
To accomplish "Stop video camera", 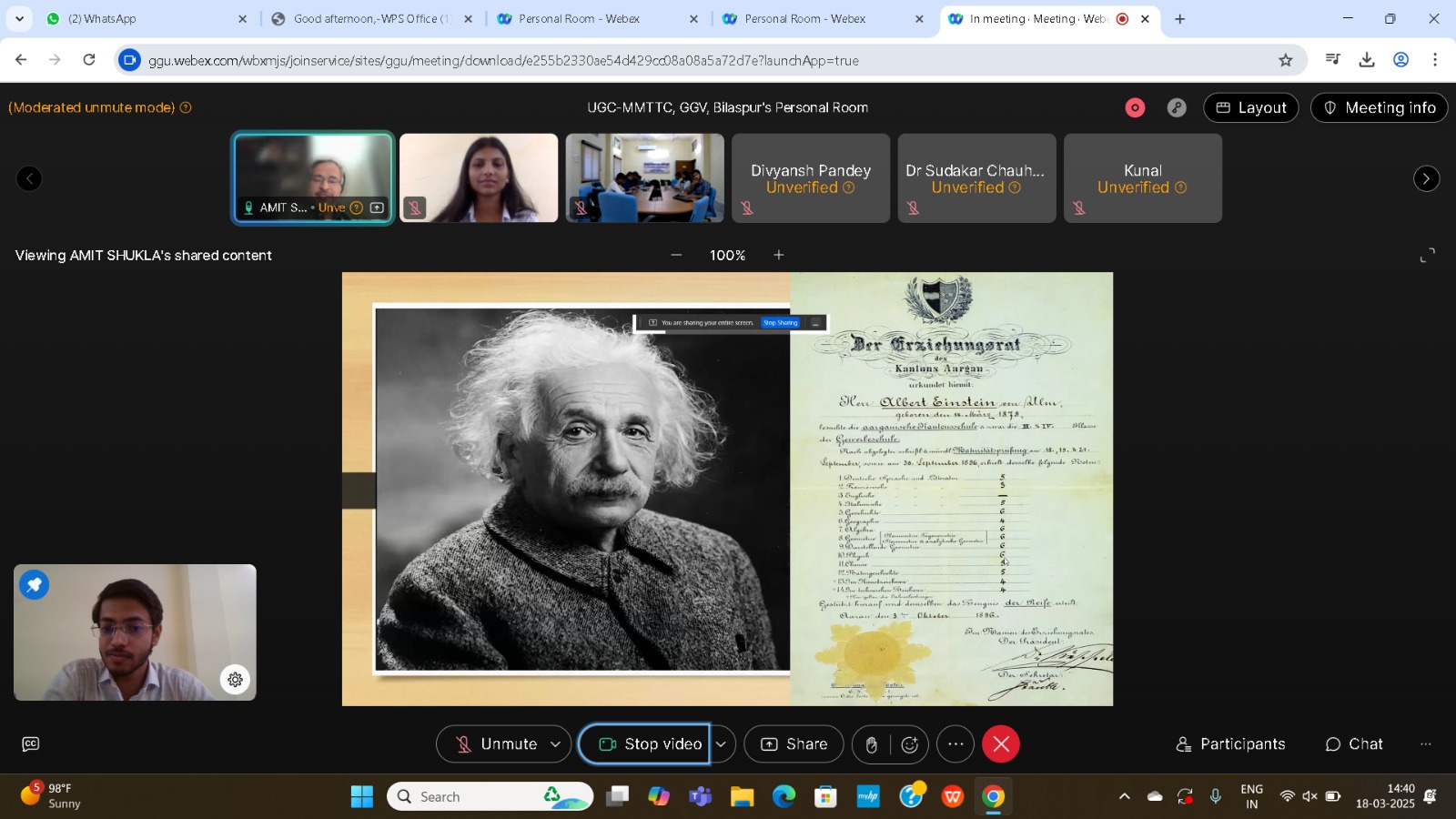I will tap(644, 744).
